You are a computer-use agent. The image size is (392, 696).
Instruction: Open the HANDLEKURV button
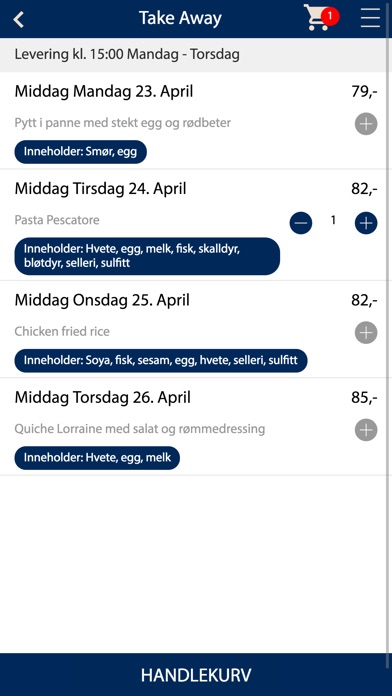pyautogui.click(x=196, y=675)
